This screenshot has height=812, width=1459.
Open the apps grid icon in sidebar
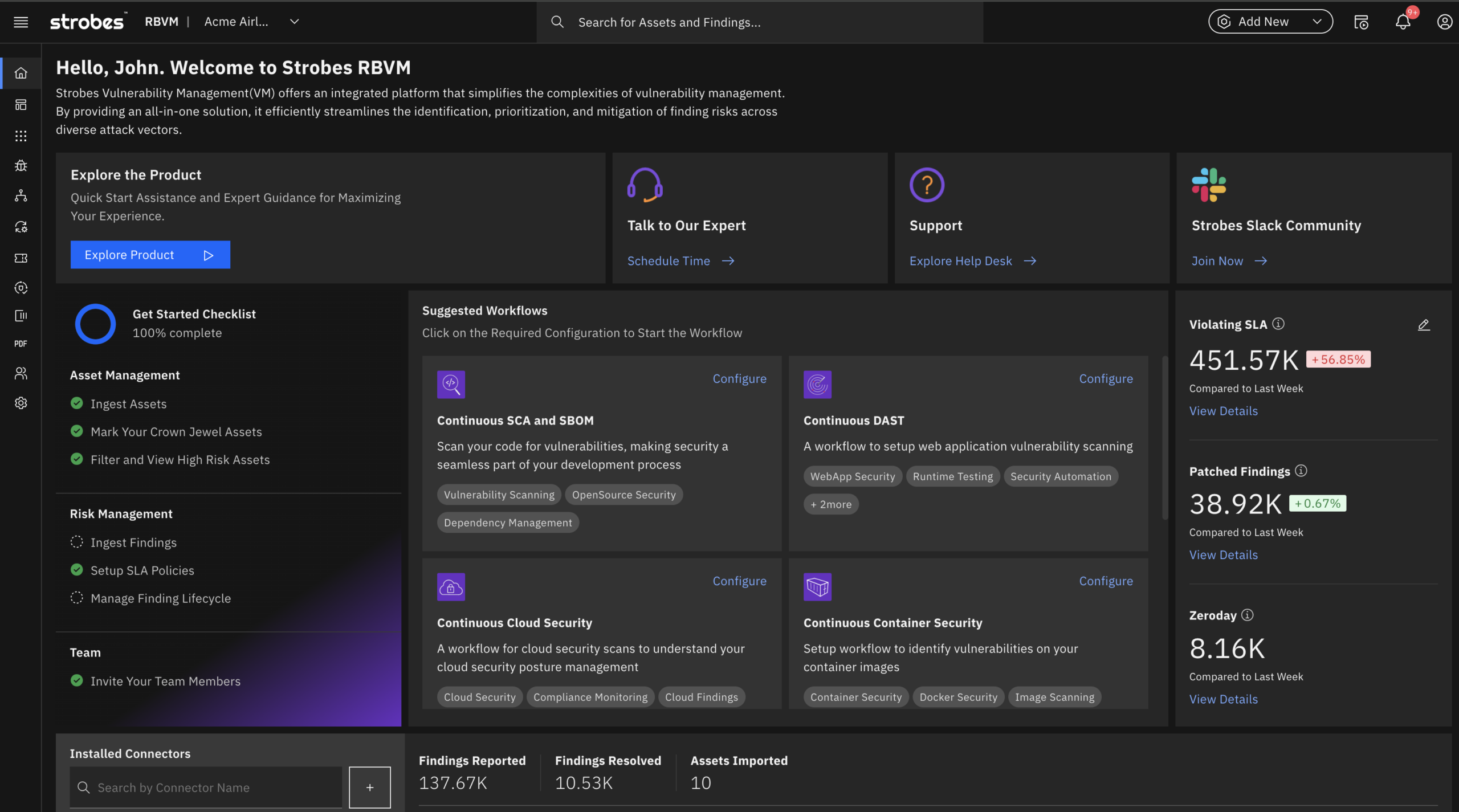21,136
